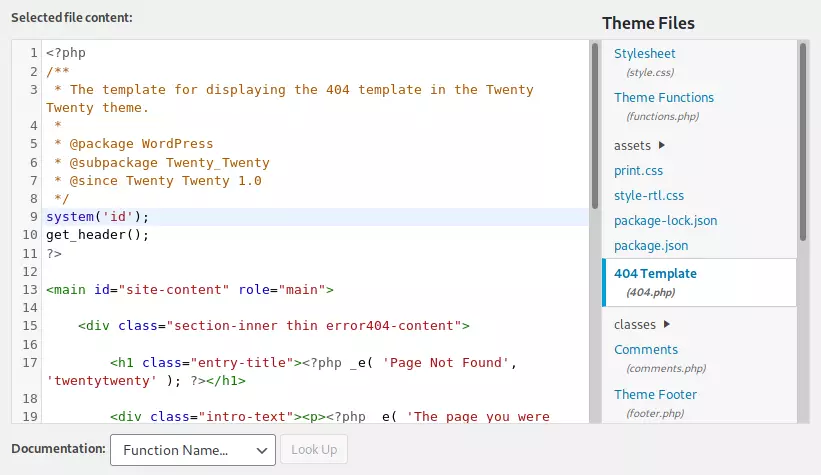Click the main site-content tag line

coord(190,290)
